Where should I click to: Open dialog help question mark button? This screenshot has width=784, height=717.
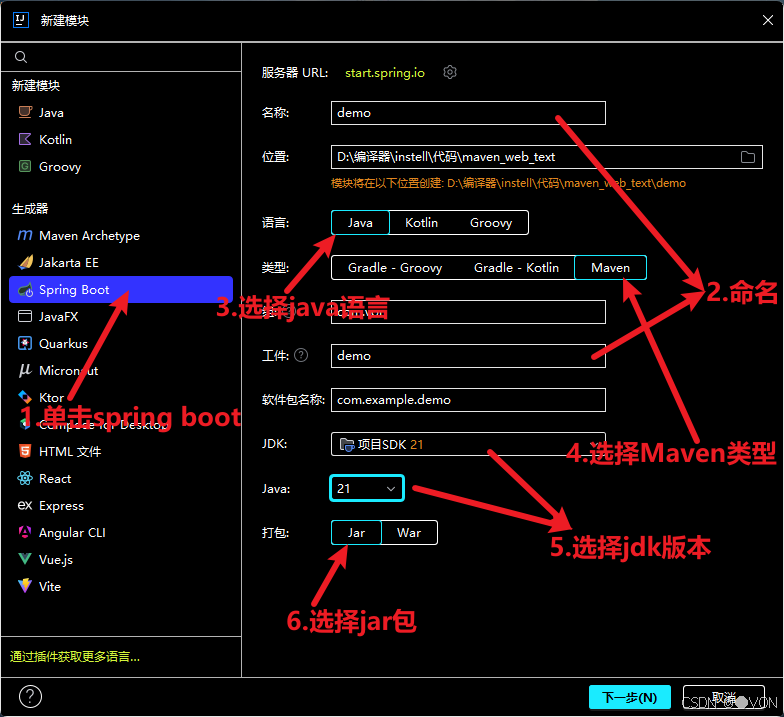[30, 696]
